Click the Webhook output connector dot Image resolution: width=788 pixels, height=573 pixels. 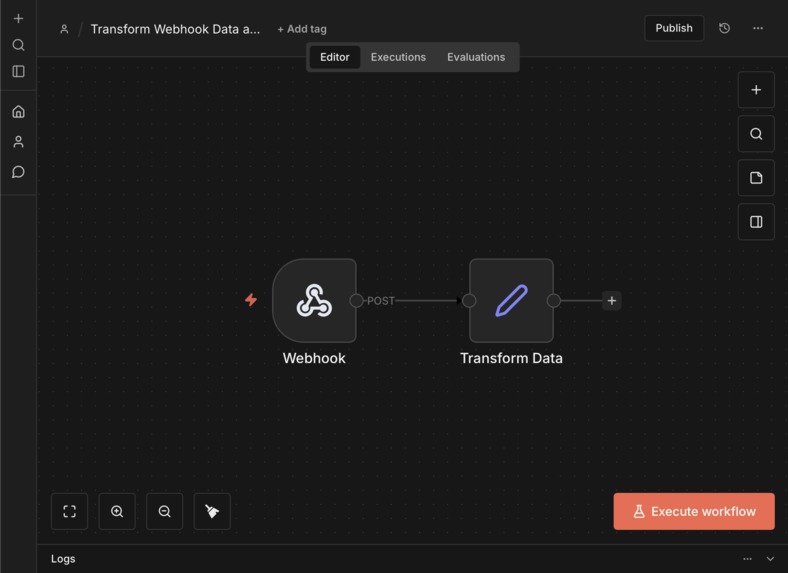click(x=356, y=301)
